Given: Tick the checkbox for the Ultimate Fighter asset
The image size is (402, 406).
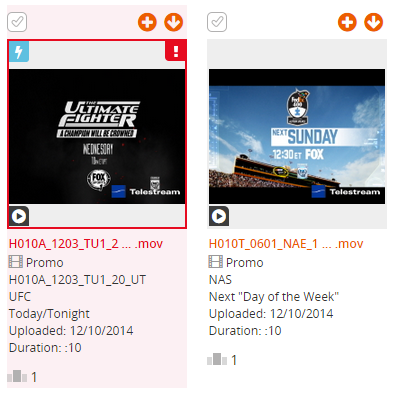Looking at the screenshot, I should [17, 22].
